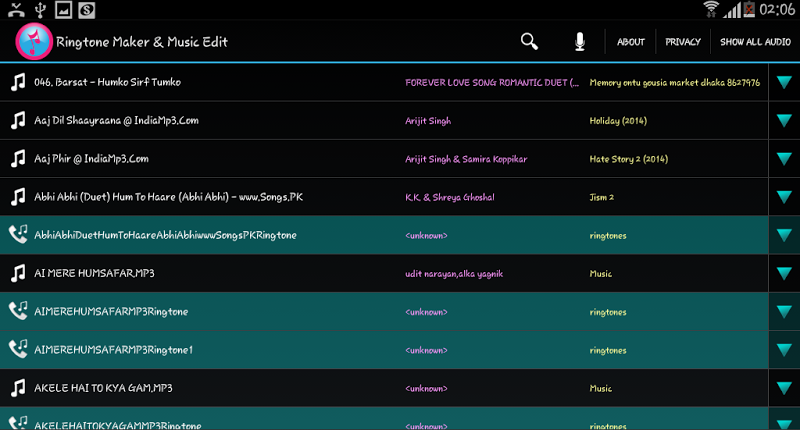Tap music note icon beside Aaj Dil Shaayraana

coord(18,120)
